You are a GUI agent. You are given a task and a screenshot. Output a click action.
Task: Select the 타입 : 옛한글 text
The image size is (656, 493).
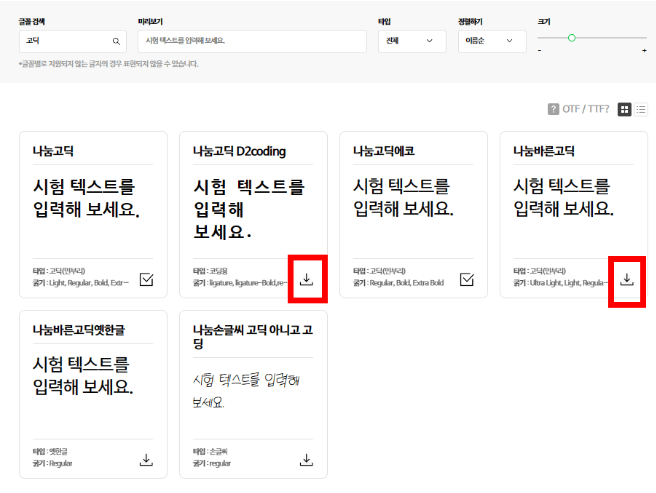tap(50, 452)
